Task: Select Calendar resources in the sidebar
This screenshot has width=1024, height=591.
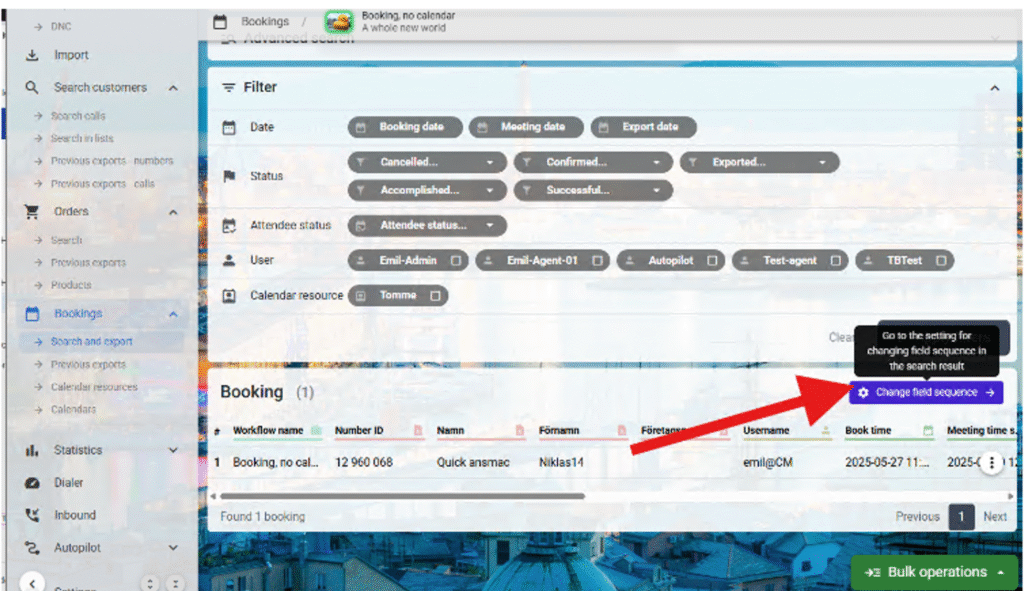Action: (94, 387)
